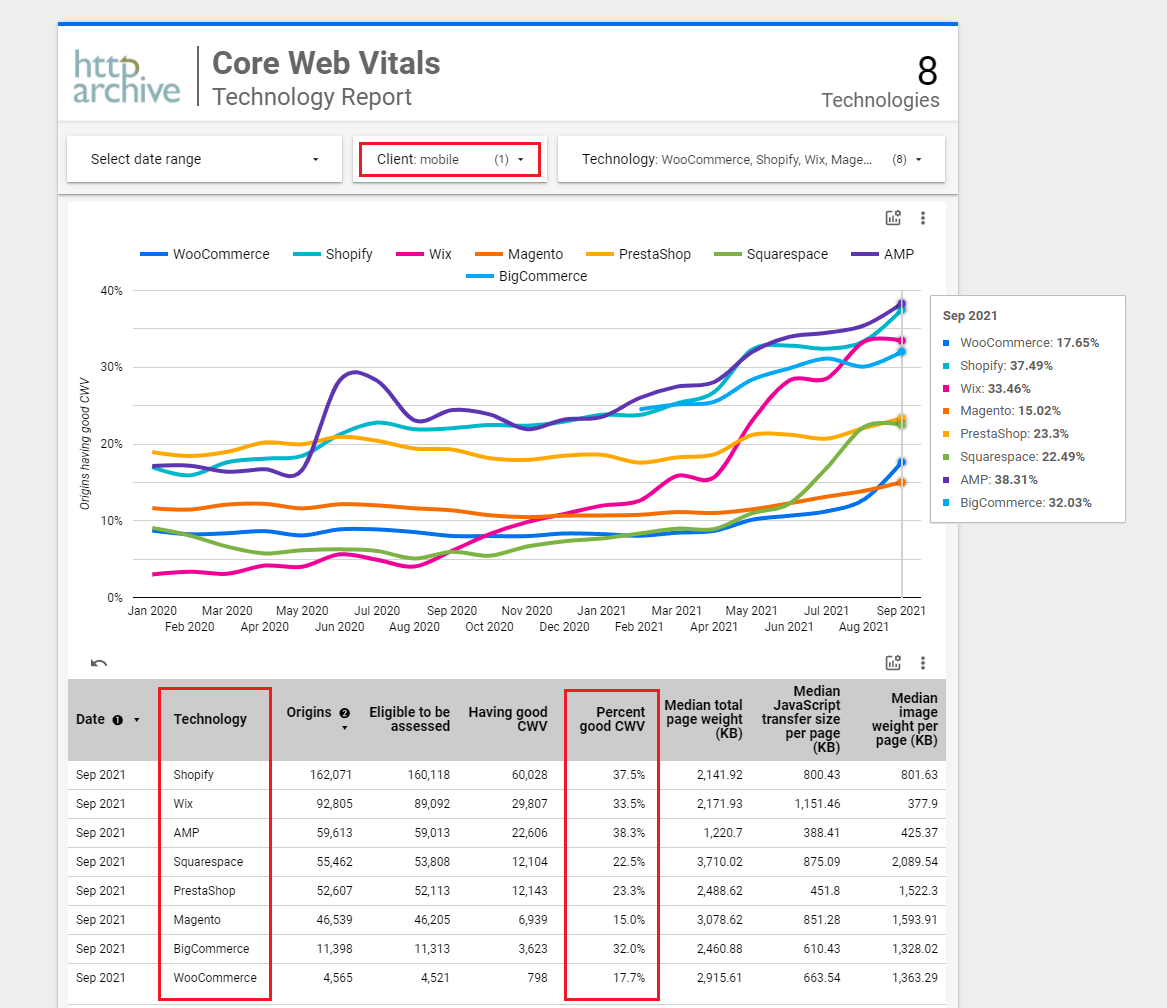Click sort arrow beside Date column header
This screenshot has height=1008, width=1167.
click(137, 720)
